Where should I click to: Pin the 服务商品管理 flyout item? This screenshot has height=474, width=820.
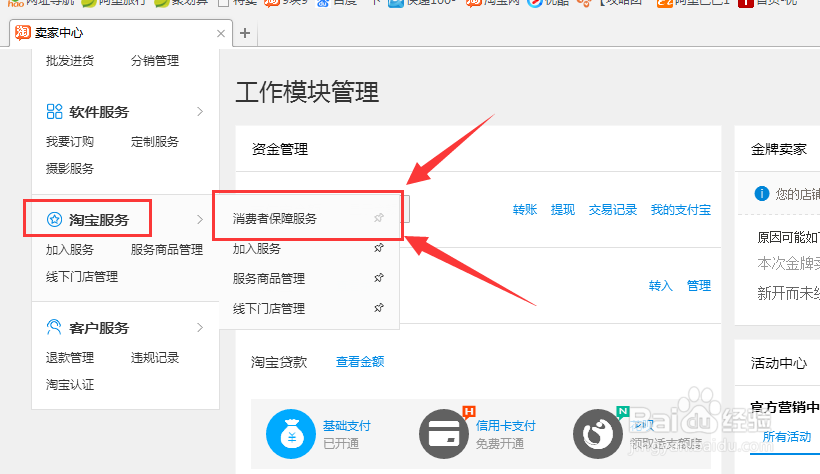pyautogui.click(x=379, y=278)
